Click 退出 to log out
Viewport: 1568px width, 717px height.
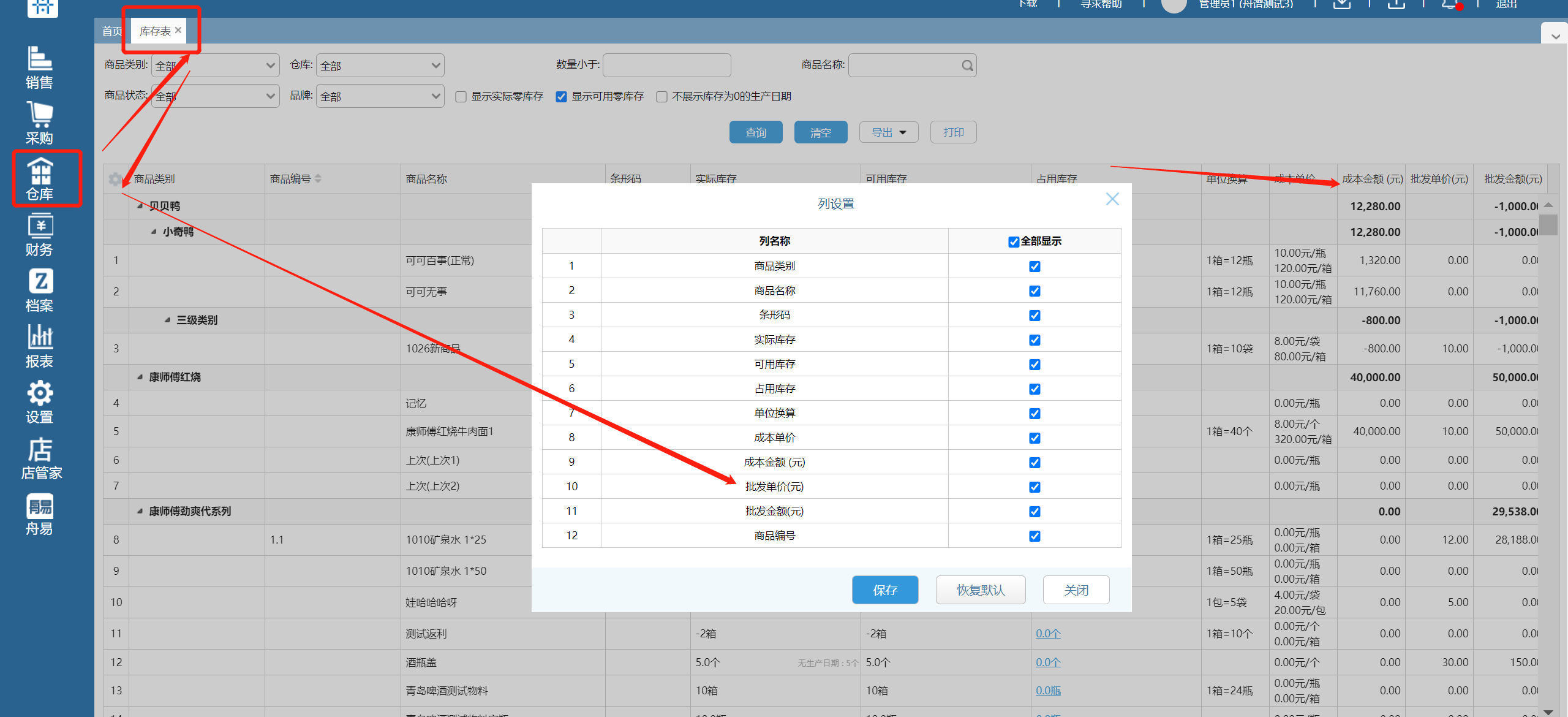coord(1506,4)
